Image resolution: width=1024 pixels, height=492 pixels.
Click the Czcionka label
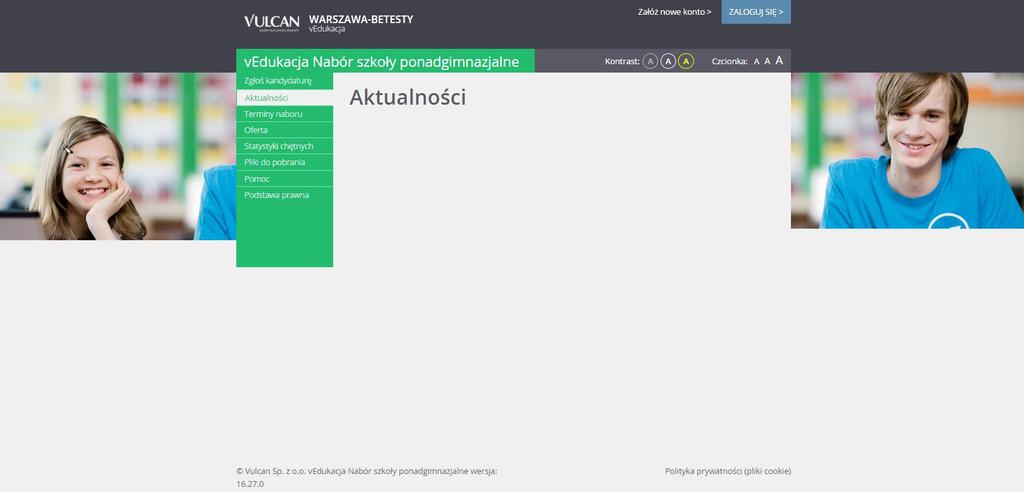[x=729, y=61]
